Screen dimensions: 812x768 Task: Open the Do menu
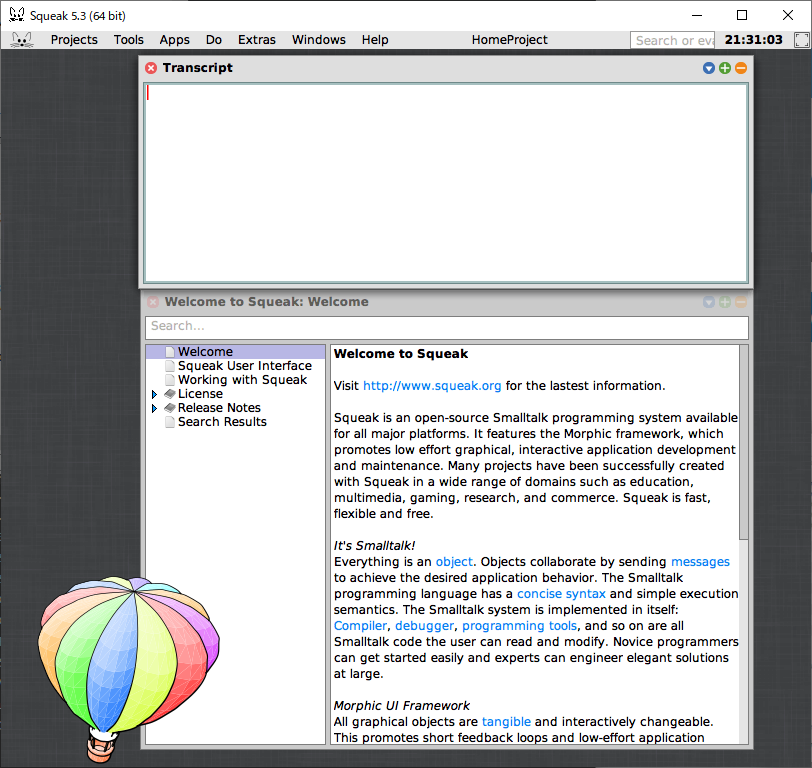pyautogui.click(x=214, y=40)
